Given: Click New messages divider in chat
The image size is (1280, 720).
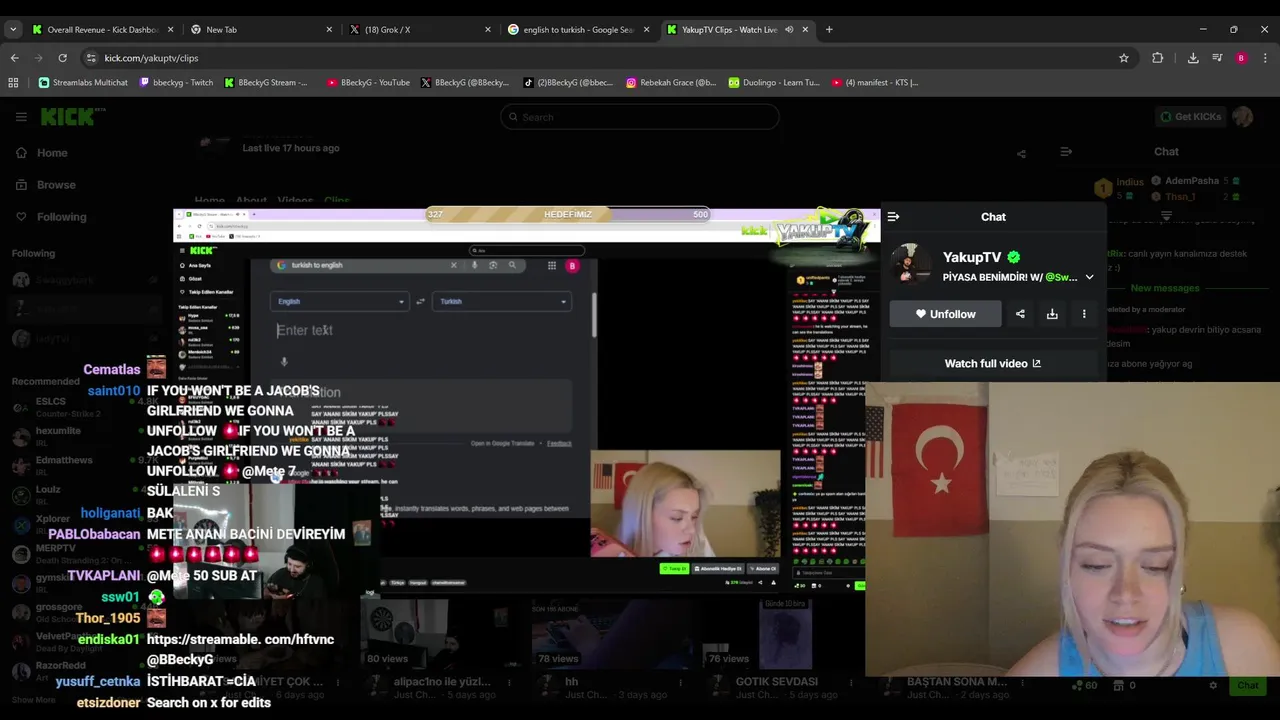Looking at the screenshot, I should click(1163, 288).
